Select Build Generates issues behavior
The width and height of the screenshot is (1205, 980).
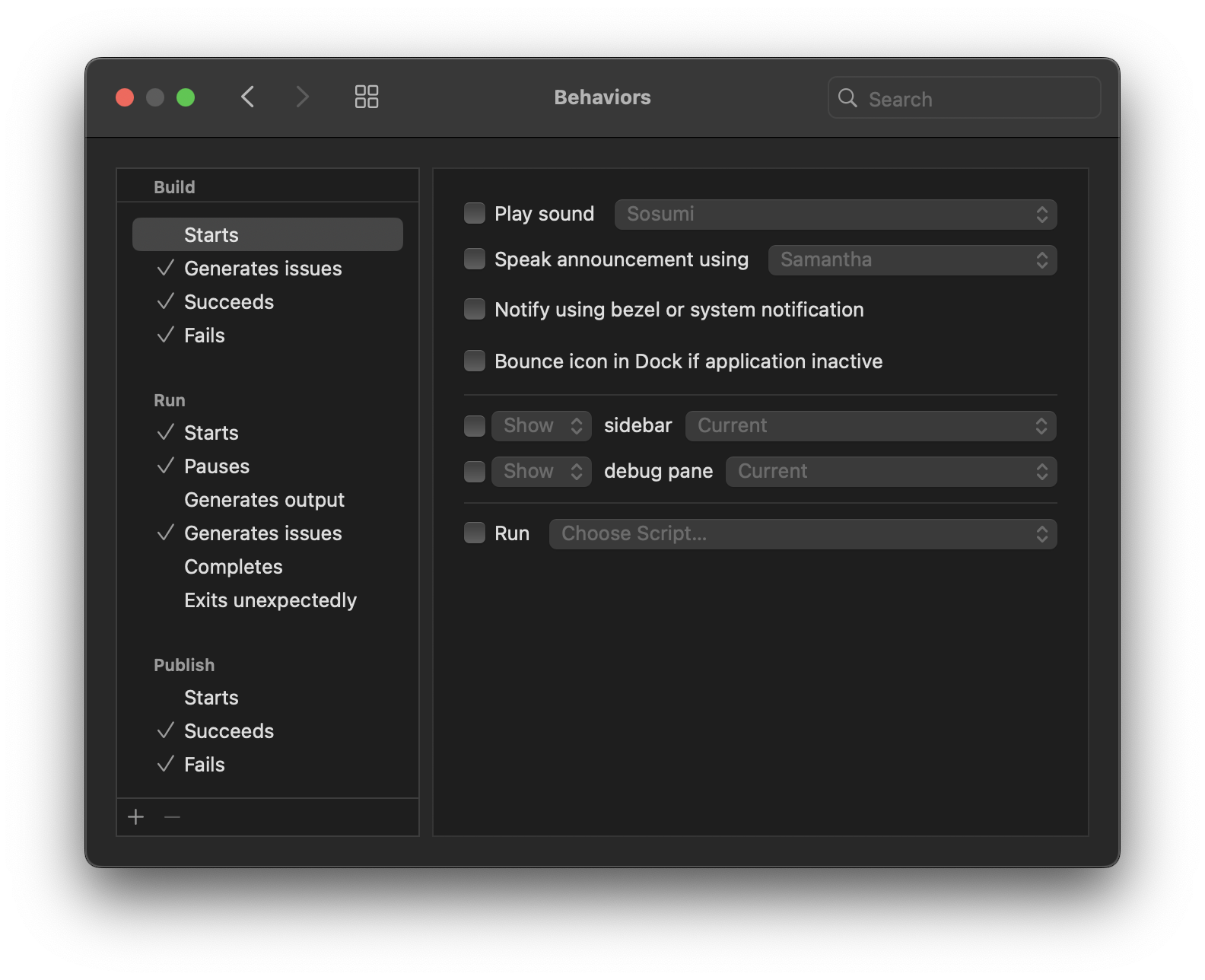pyautogui.click(x=268, y=269)
